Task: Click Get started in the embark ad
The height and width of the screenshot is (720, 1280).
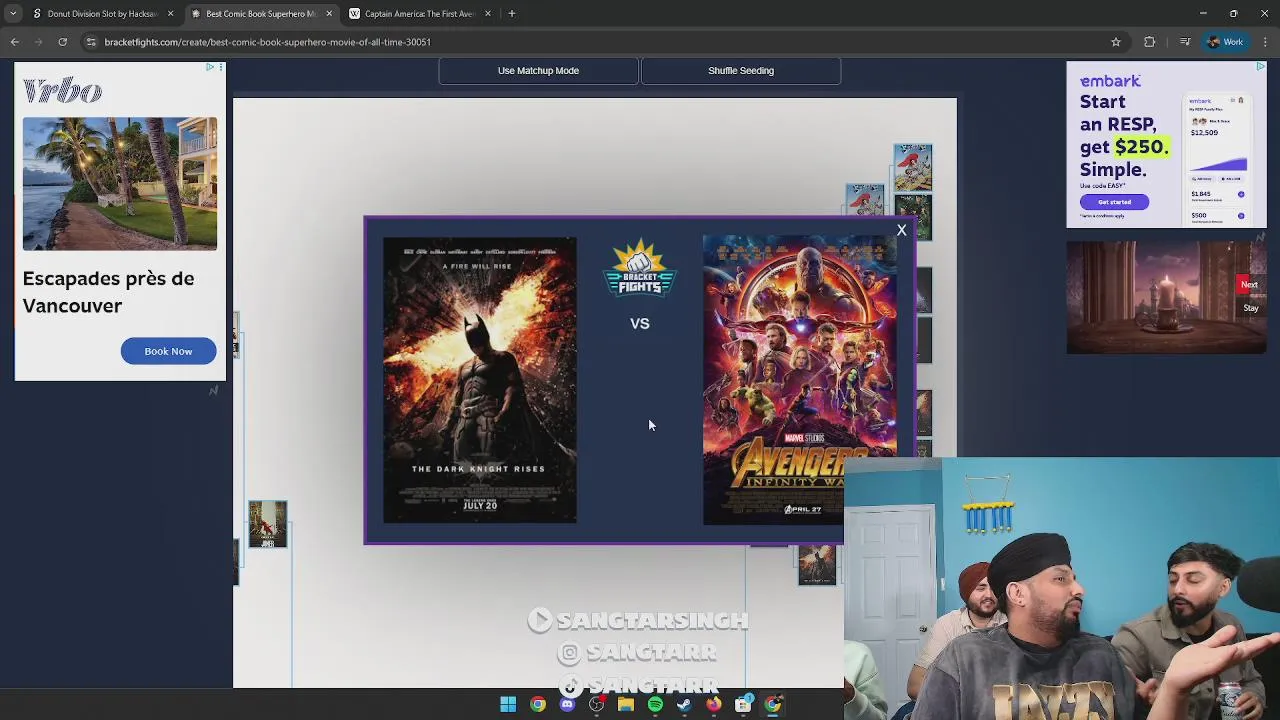Action: (x=1114, y=202)
